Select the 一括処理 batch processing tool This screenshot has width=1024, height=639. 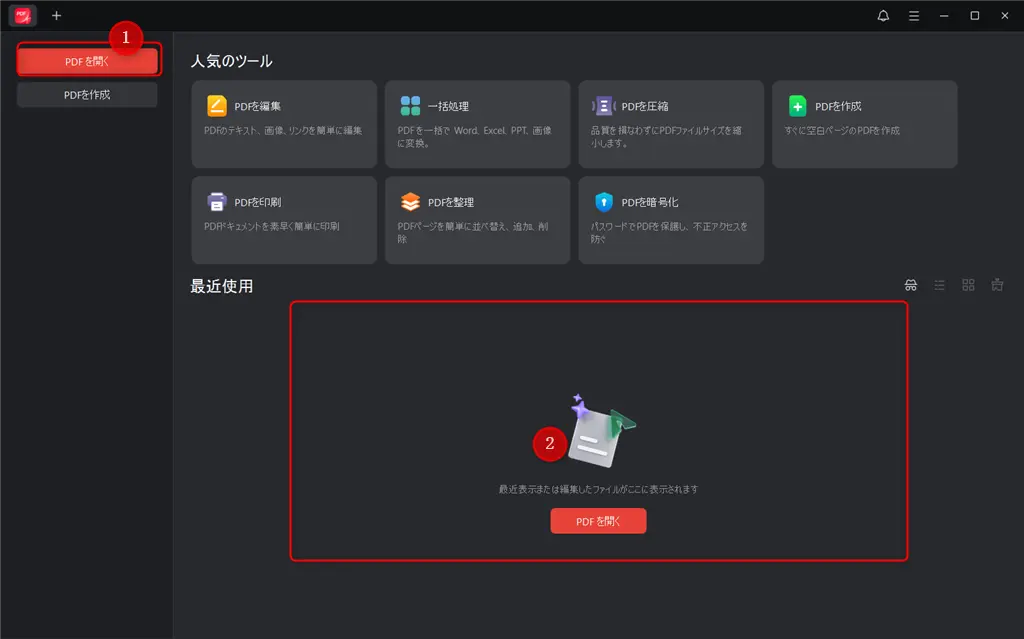[x=477, y=124]
